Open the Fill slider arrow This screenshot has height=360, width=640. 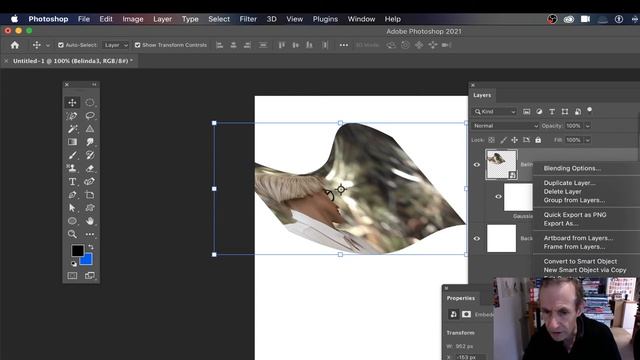[x=588, y=140]
